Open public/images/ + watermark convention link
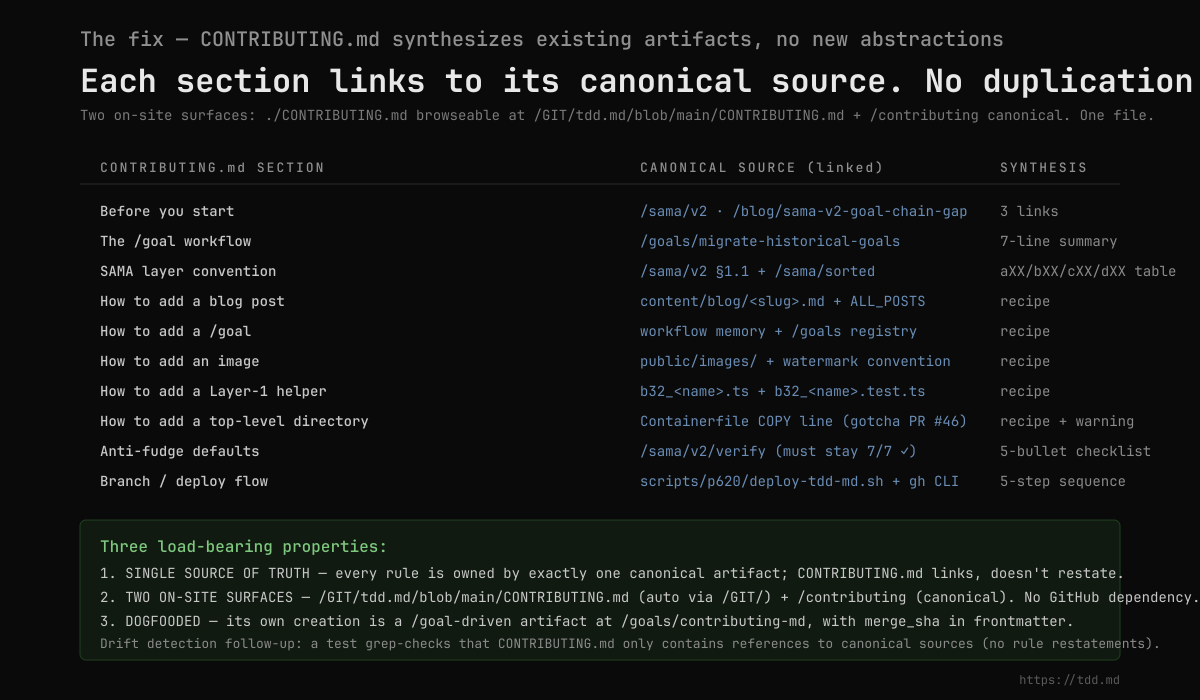 795,361
